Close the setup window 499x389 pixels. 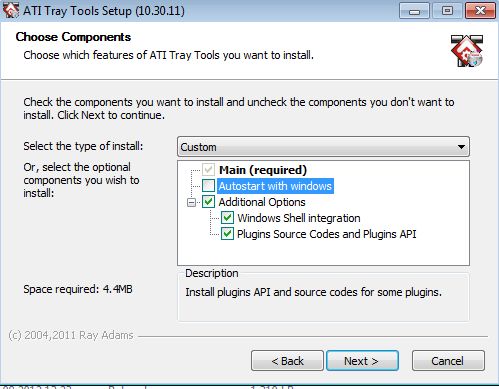click(480, 11)
